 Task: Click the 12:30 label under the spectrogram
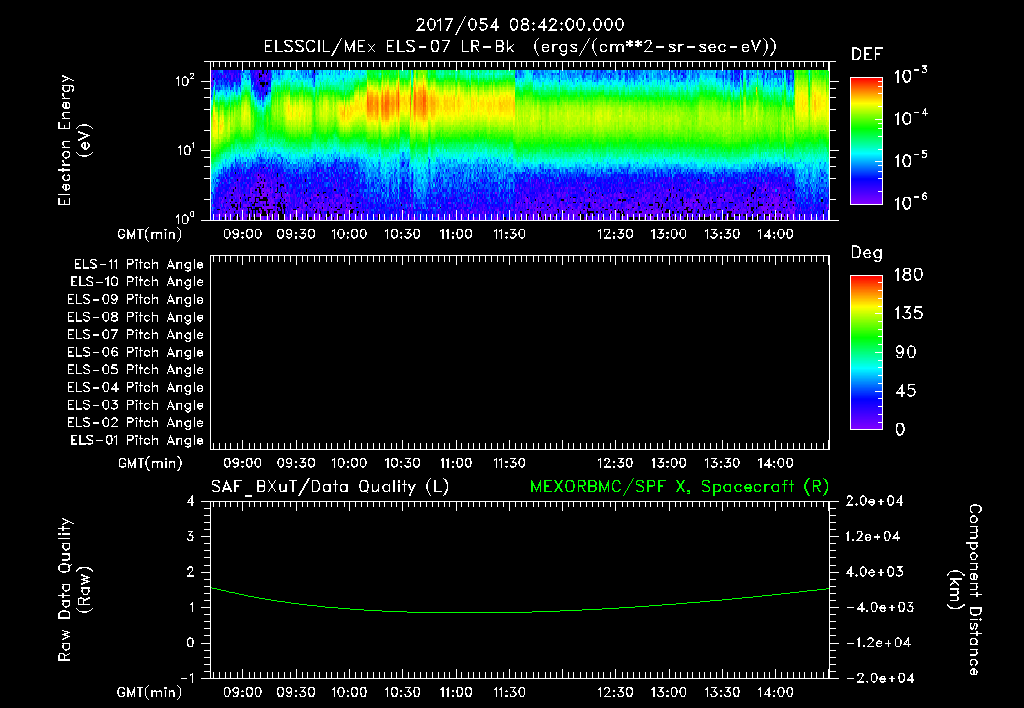point(615,234)
